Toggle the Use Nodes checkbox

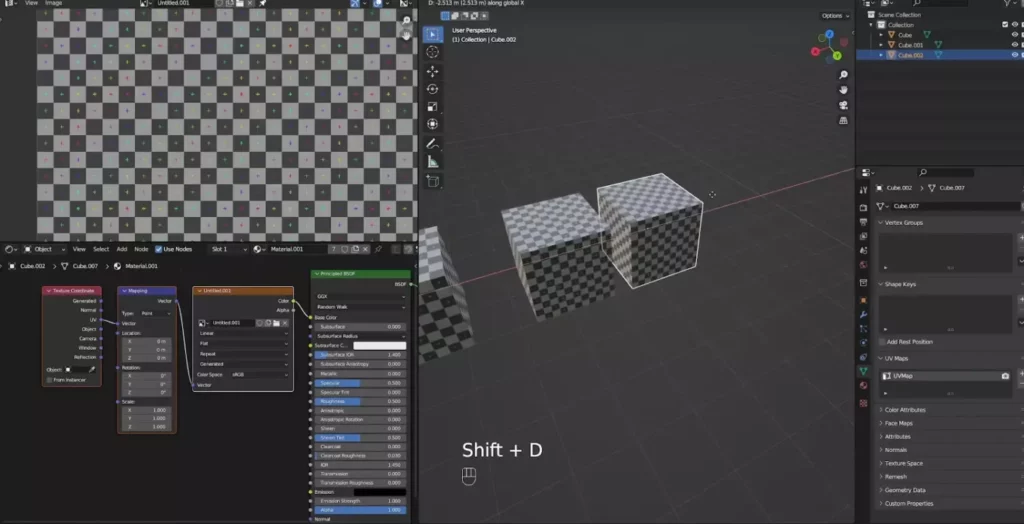point(158,249)
